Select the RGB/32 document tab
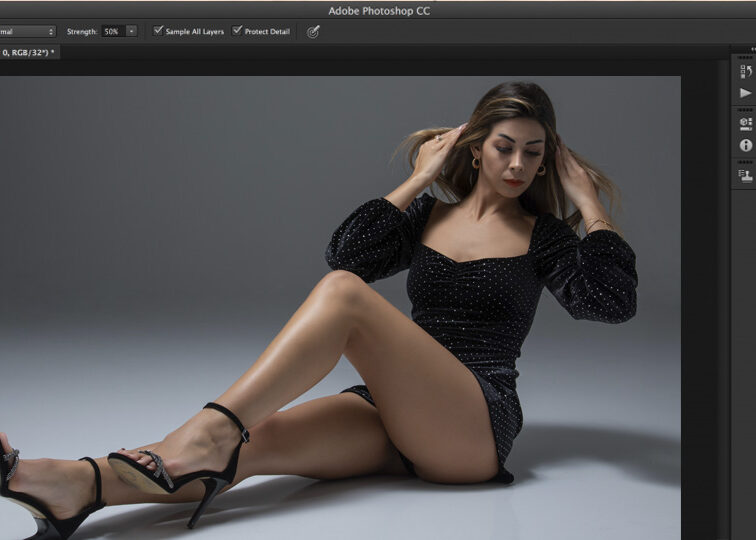 [x=29, y=52]
